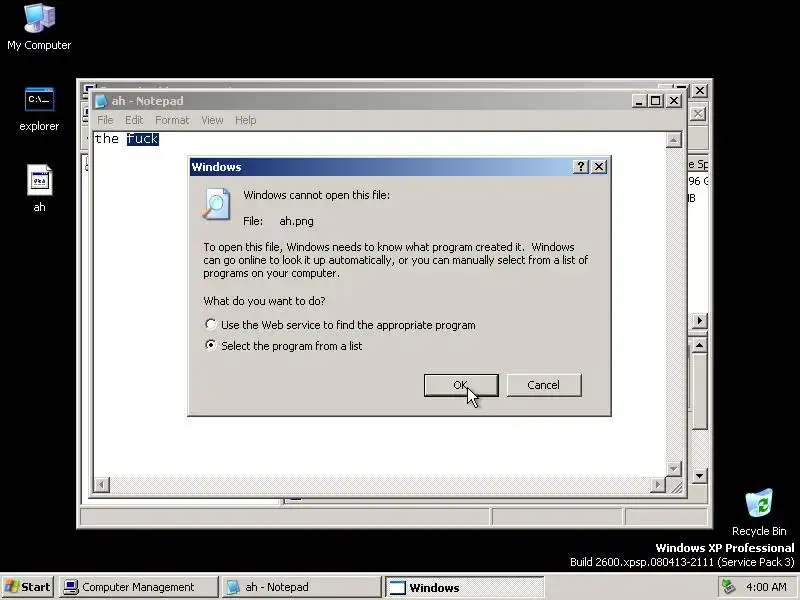Viewport: 800px width, 600px height.
Task: Select the ah file desktop icon
Action: (x=39, y=188)
